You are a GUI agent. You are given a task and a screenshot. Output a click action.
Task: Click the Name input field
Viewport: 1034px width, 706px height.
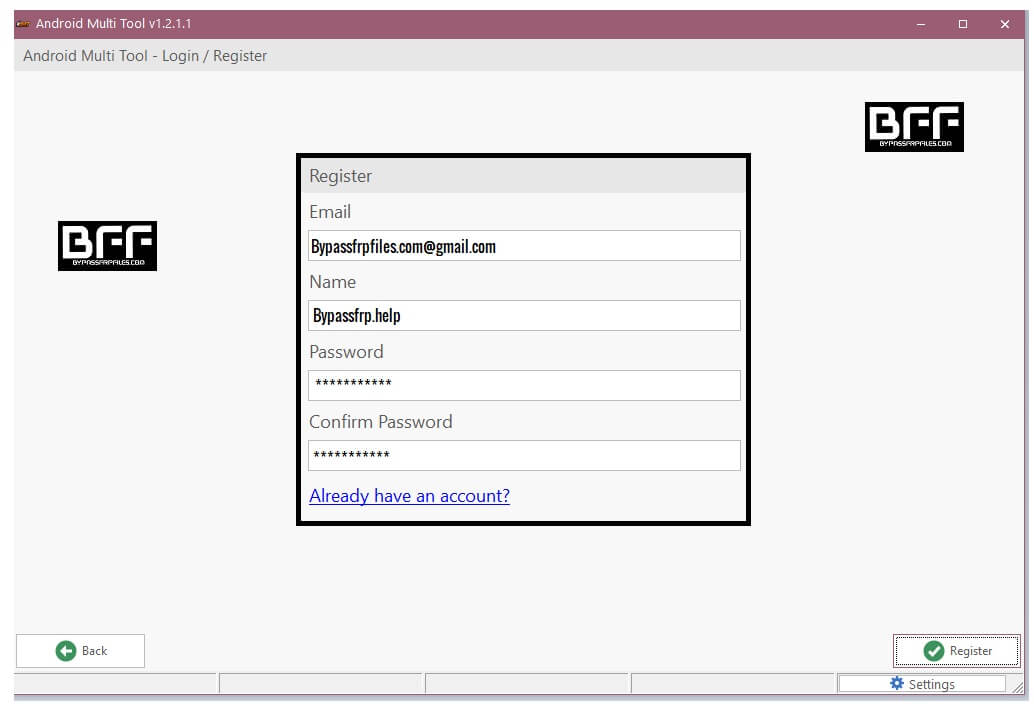tap(523, 315)
